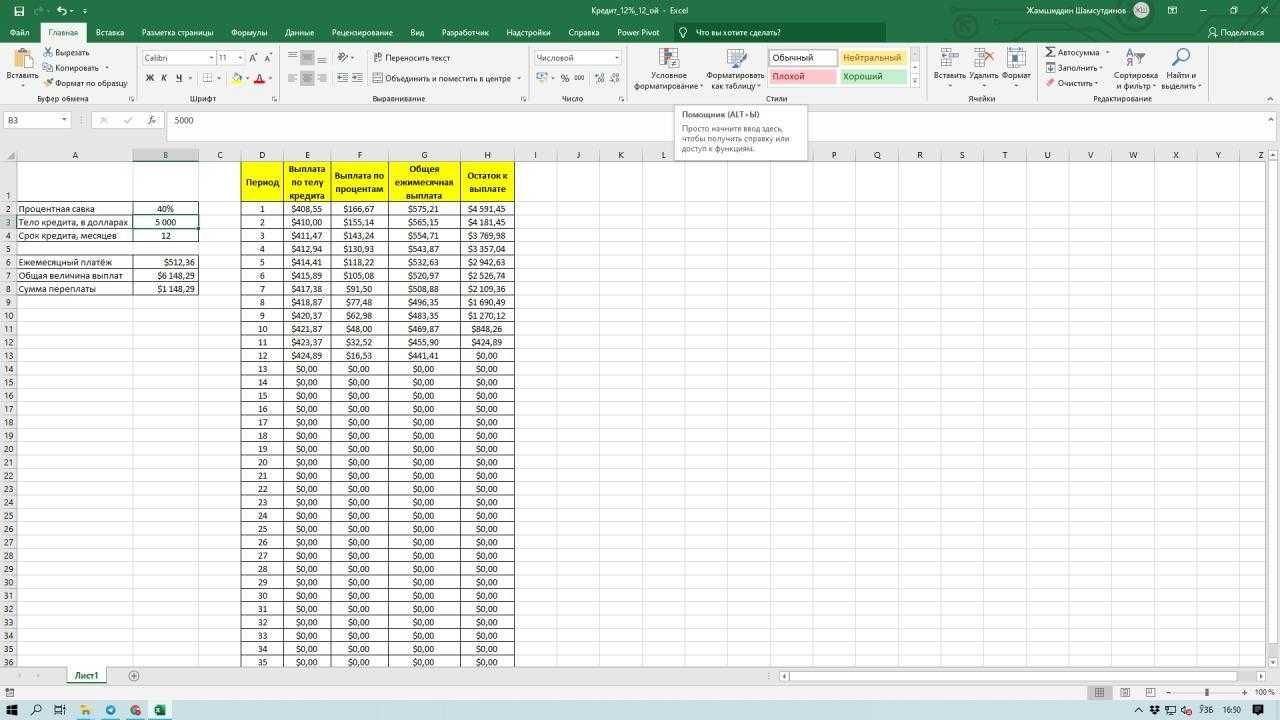The height and width of the screenshot is (720, 1280).
Task: Save the workbook with the floppy icon
Action: (x=19, y=10)
